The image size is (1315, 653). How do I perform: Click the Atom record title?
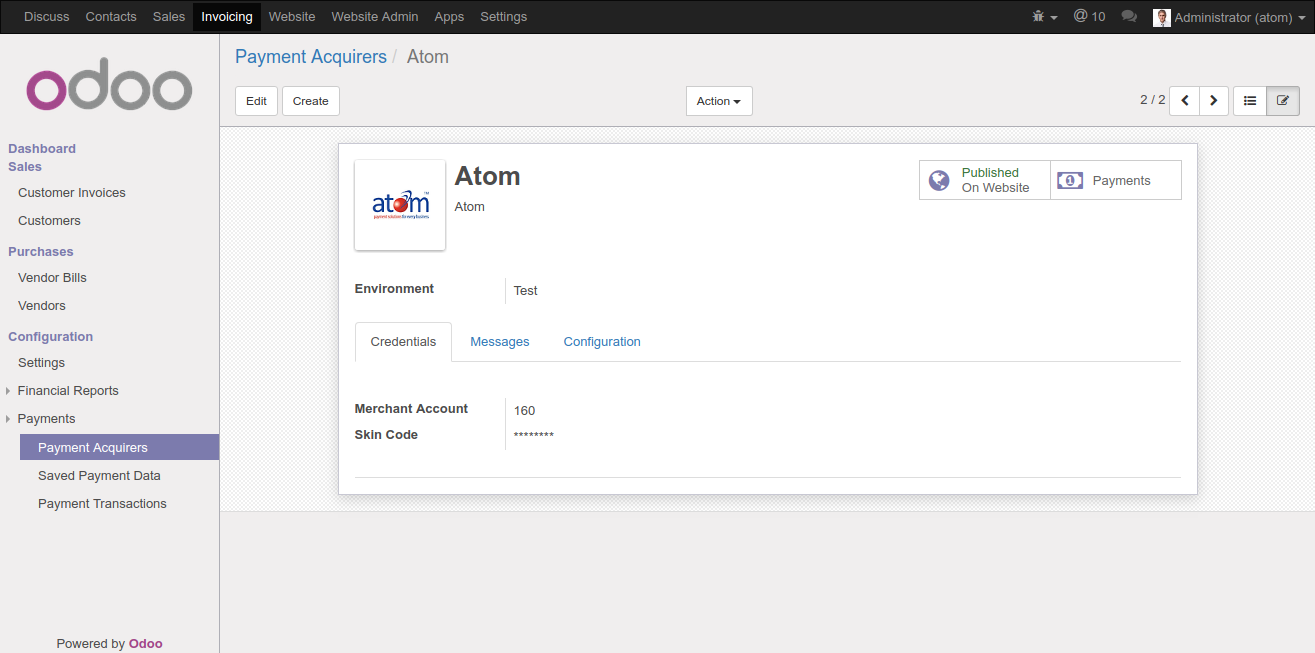[487, 176]
